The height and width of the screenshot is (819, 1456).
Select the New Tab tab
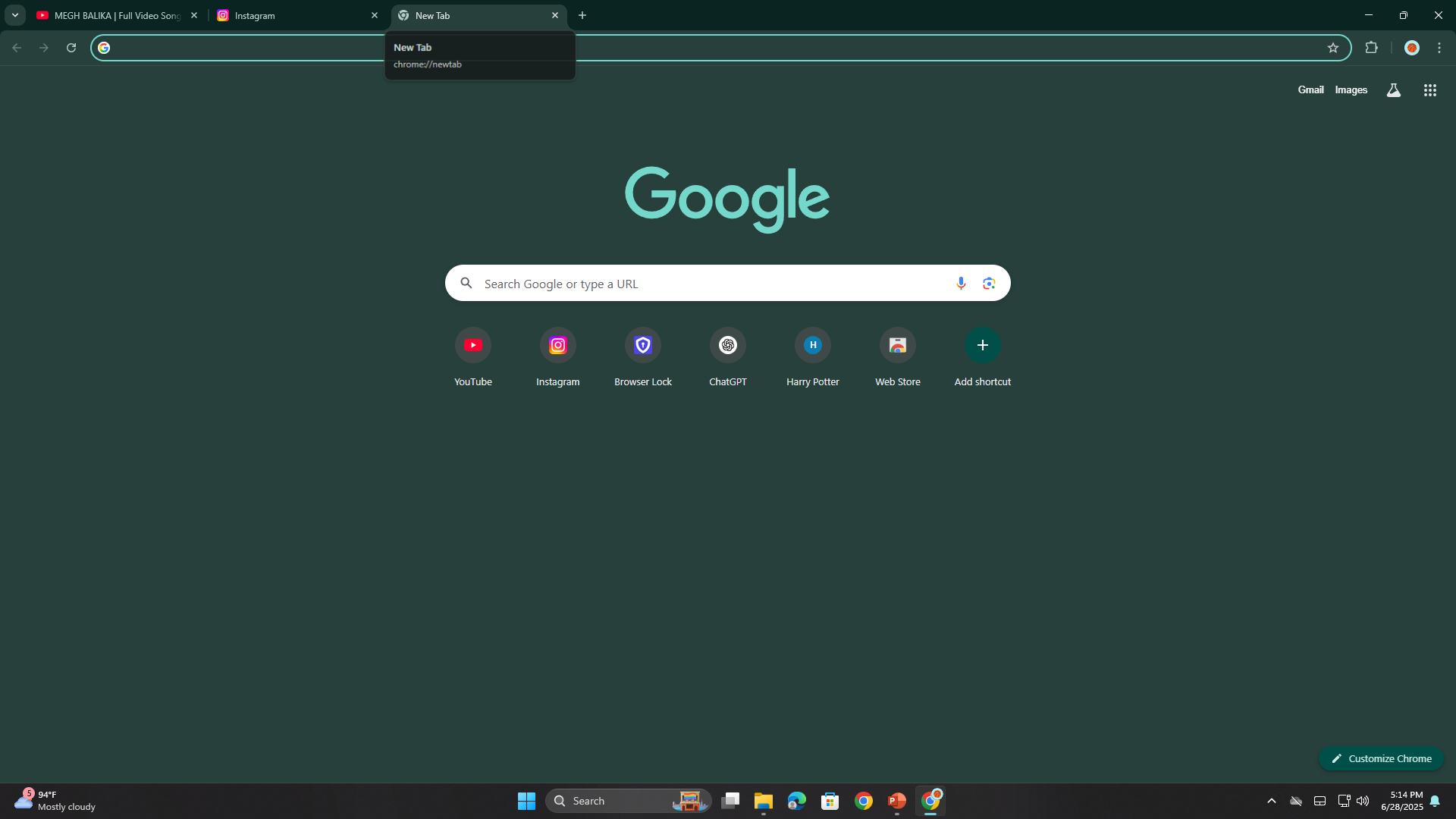point(478,15)
